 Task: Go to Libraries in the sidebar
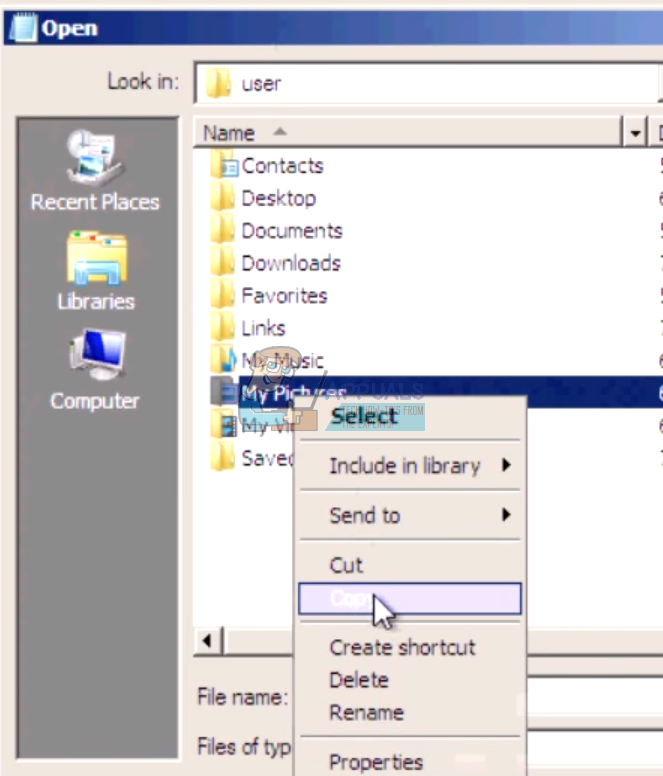click(96, 271)
